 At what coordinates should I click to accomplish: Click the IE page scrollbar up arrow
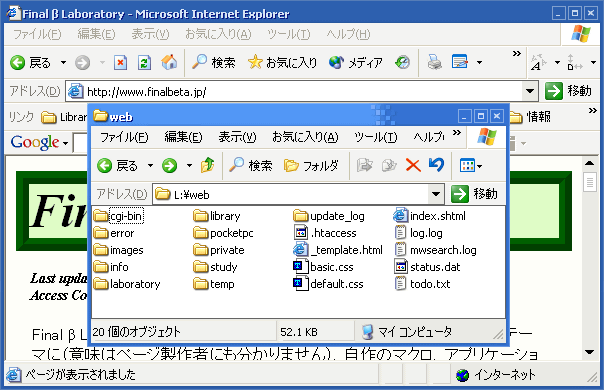pyautogui.click(x=589, y=163)
